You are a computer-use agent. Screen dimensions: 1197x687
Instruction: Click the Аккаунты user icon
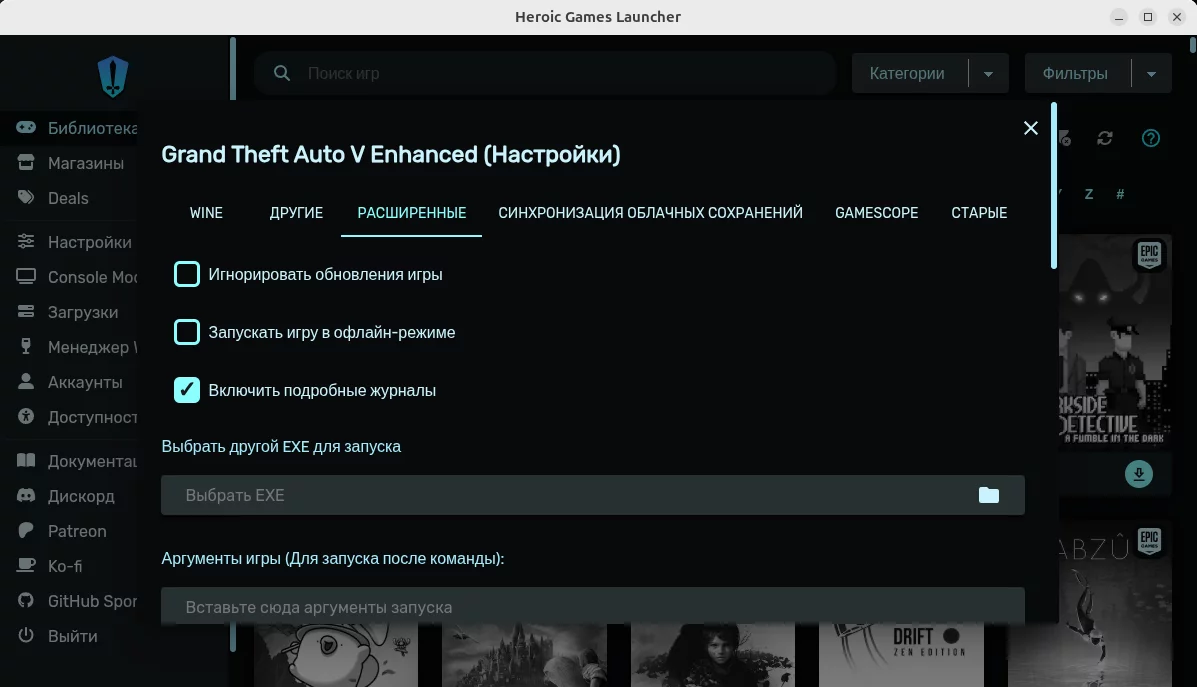(26, 382)
